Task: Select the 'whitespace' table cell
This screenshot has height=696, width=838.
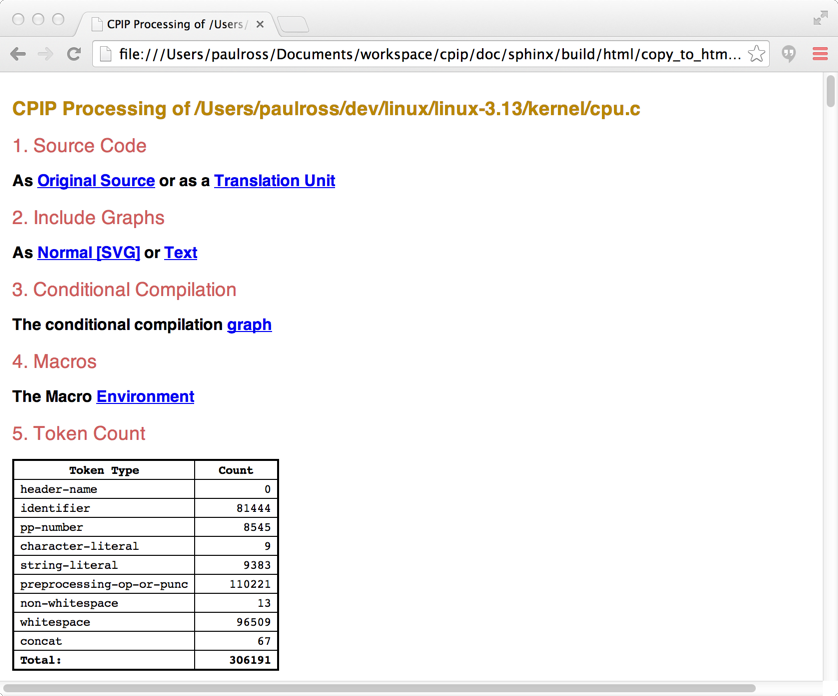Action: [x=104, y=622]
